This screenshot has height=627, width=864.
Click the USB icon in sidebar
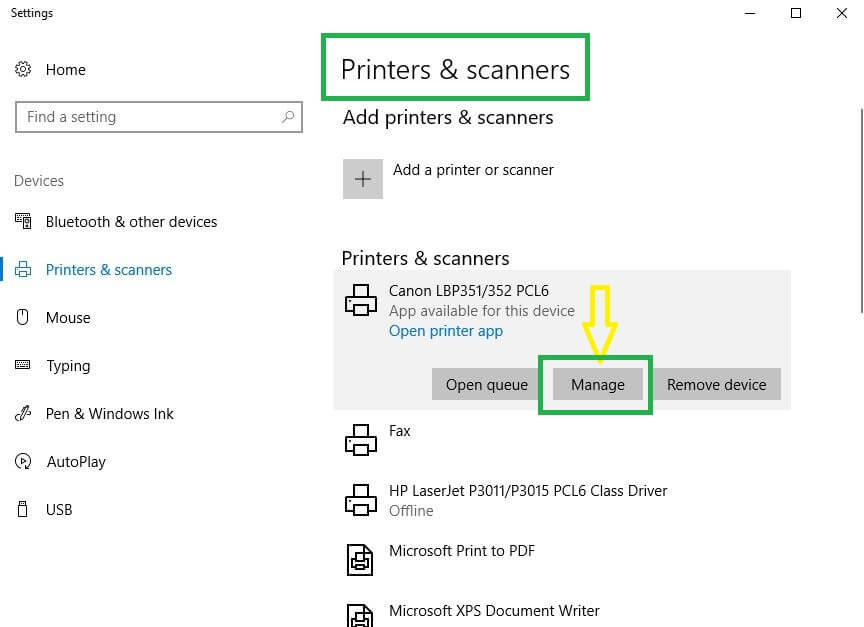(23, 509)
